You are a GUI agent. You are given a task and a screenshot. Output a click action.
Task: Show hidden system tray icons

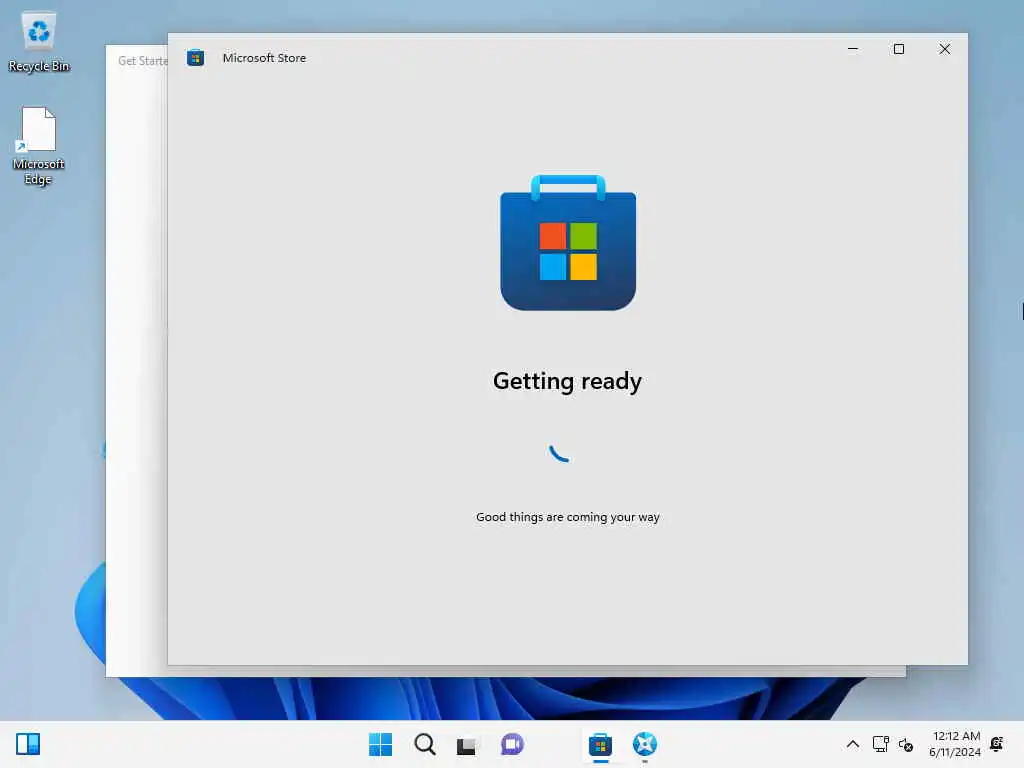tap(852, 744)
